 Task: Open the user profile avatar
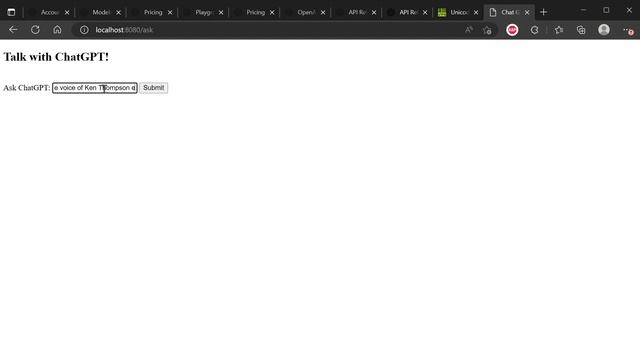pyautogui.click(x=604, y=30)
